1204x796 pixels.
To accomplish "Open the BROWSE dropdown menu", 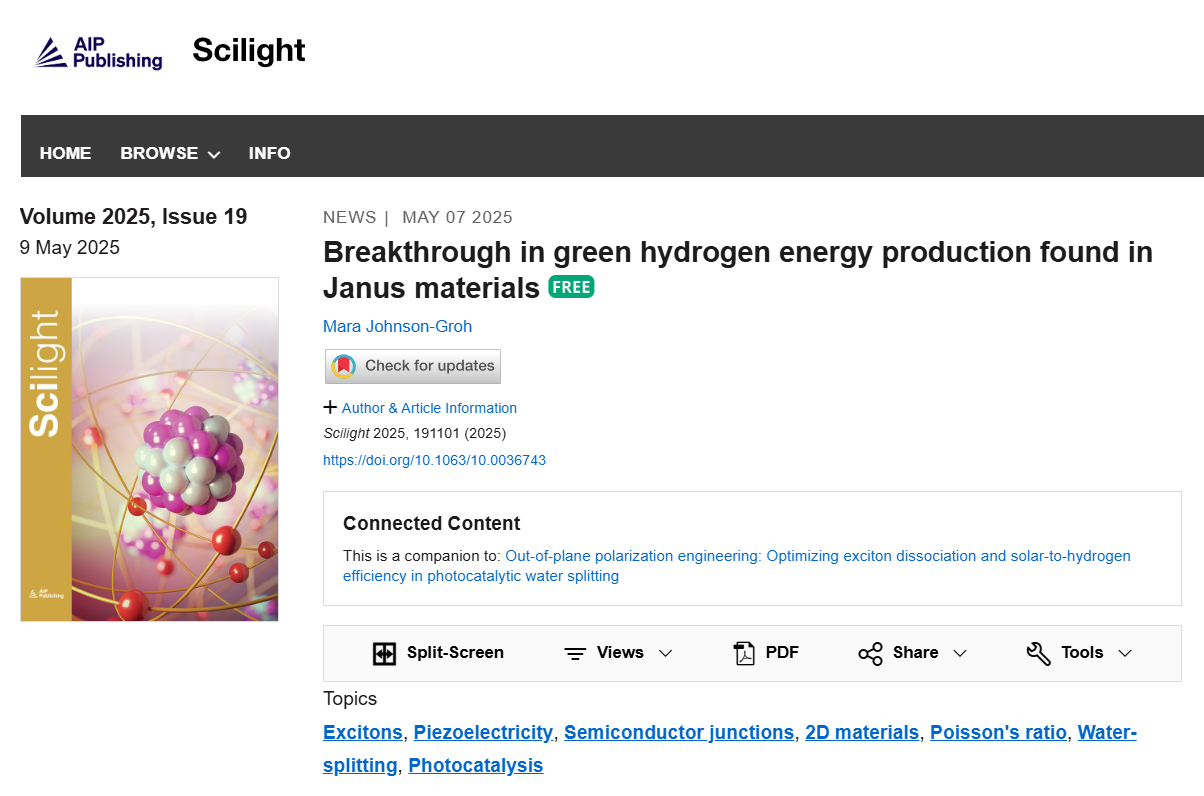I will (x=170, y=153).
